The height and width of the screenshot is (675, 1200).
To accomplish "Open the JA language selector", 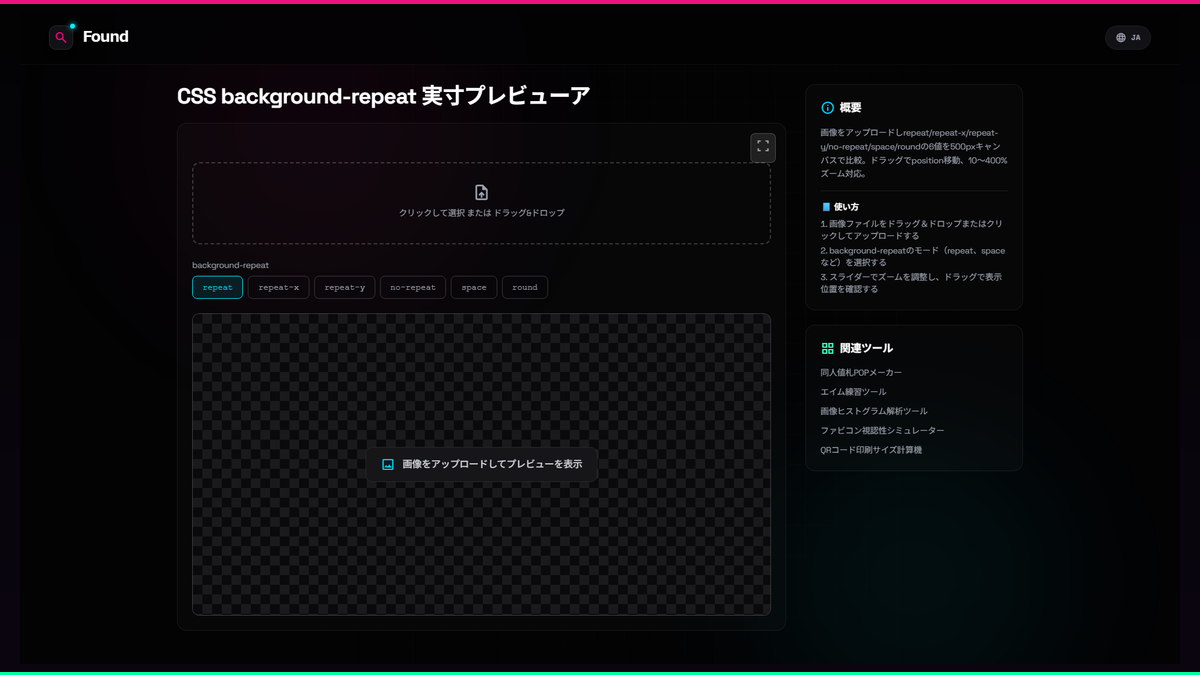I will tap(1128, 38).
